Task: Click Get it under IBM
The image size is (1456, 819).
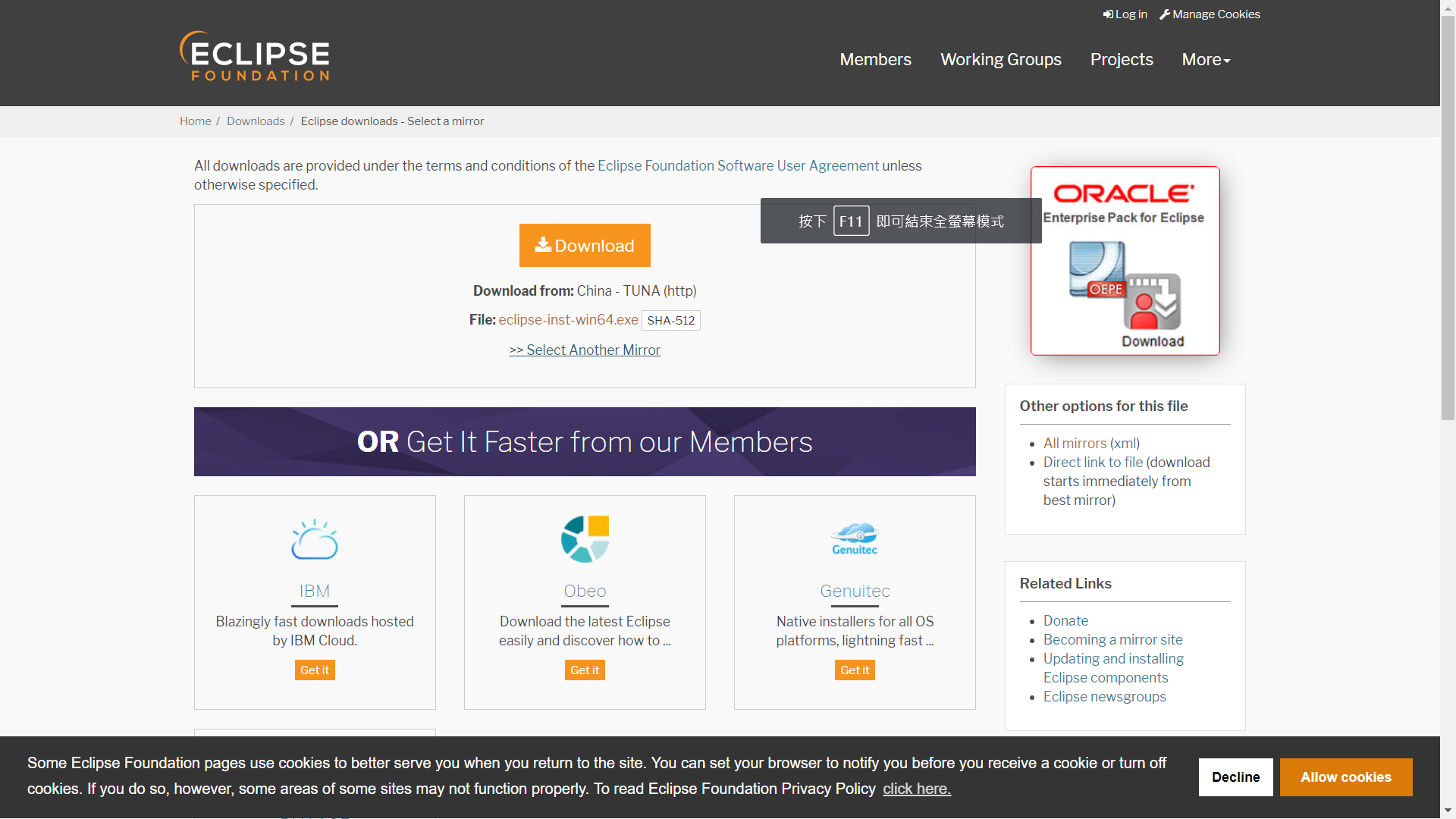Action: (315, 670)
